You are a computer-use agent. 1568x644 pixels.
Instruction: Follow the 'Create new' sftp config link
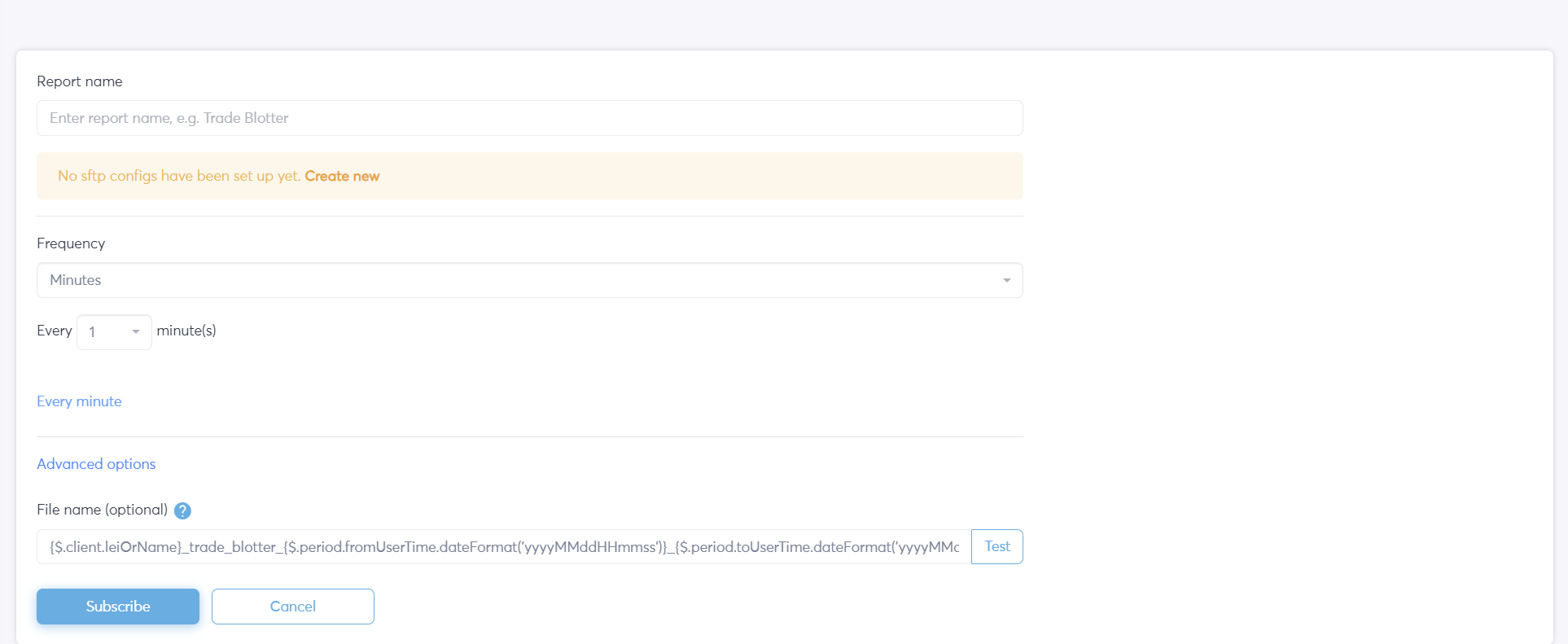[342, 176]
